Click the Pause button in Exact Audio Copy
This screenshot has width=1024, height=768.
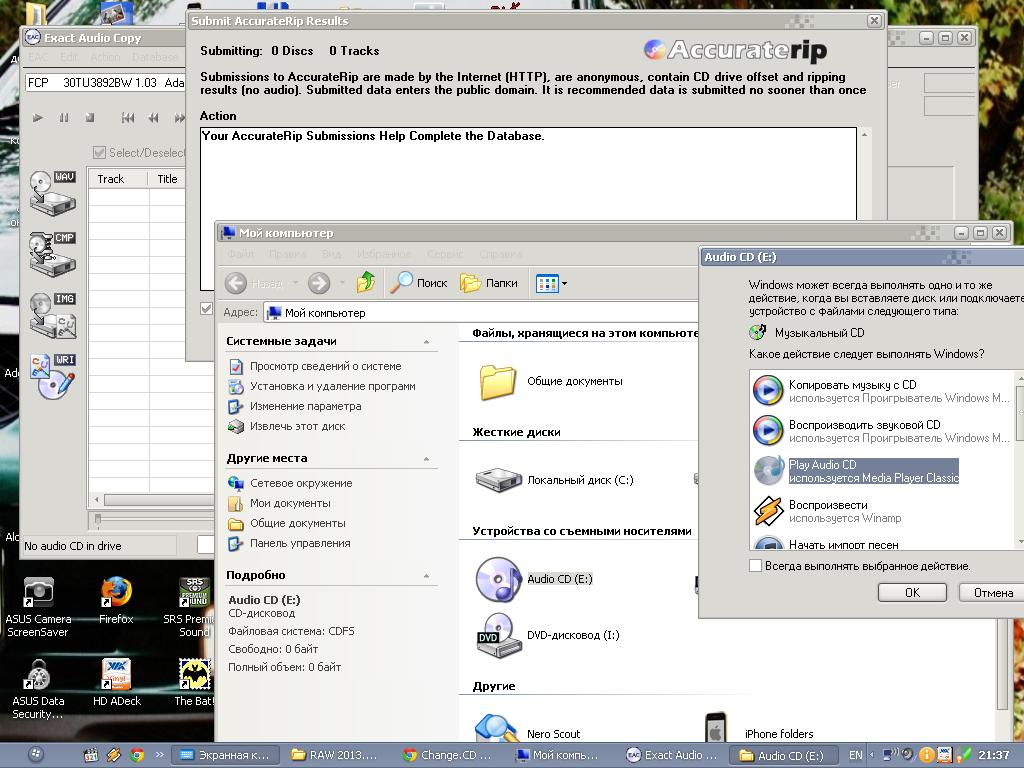pos(64,118)
